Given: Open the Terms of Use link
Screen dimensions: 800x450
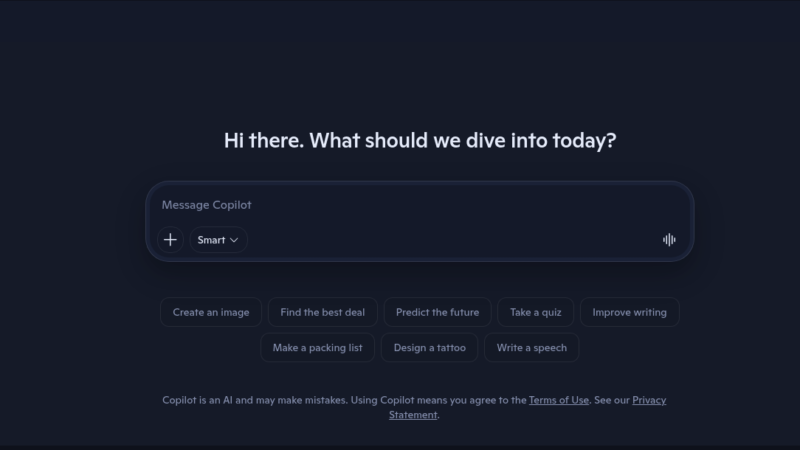Looking at the screenshot, I should pyautogui.click(x=559, y=401).
